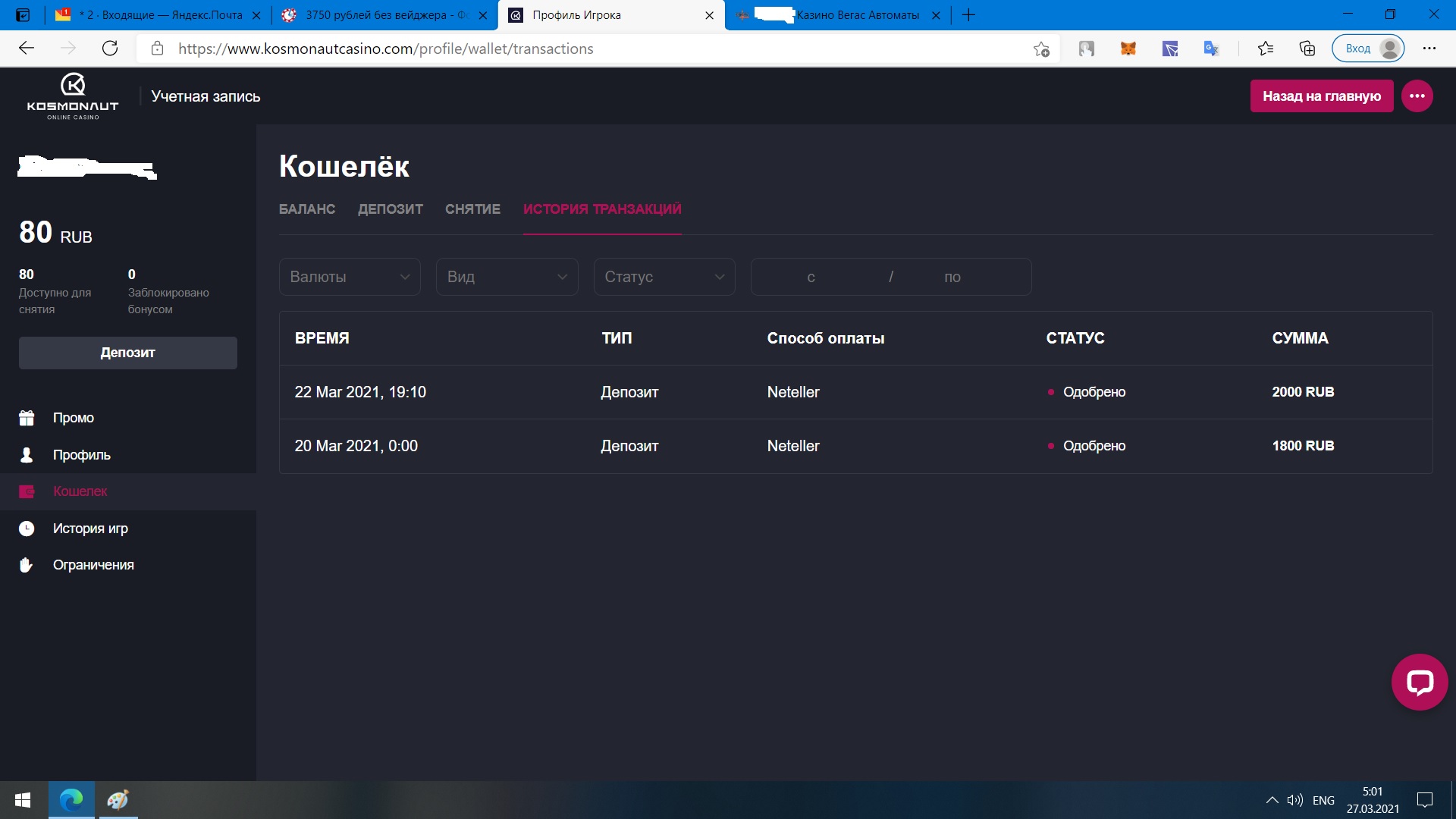Screen dimensions: 1456x819
Task: Click the browser Вход profile button
Action: 1368,49
